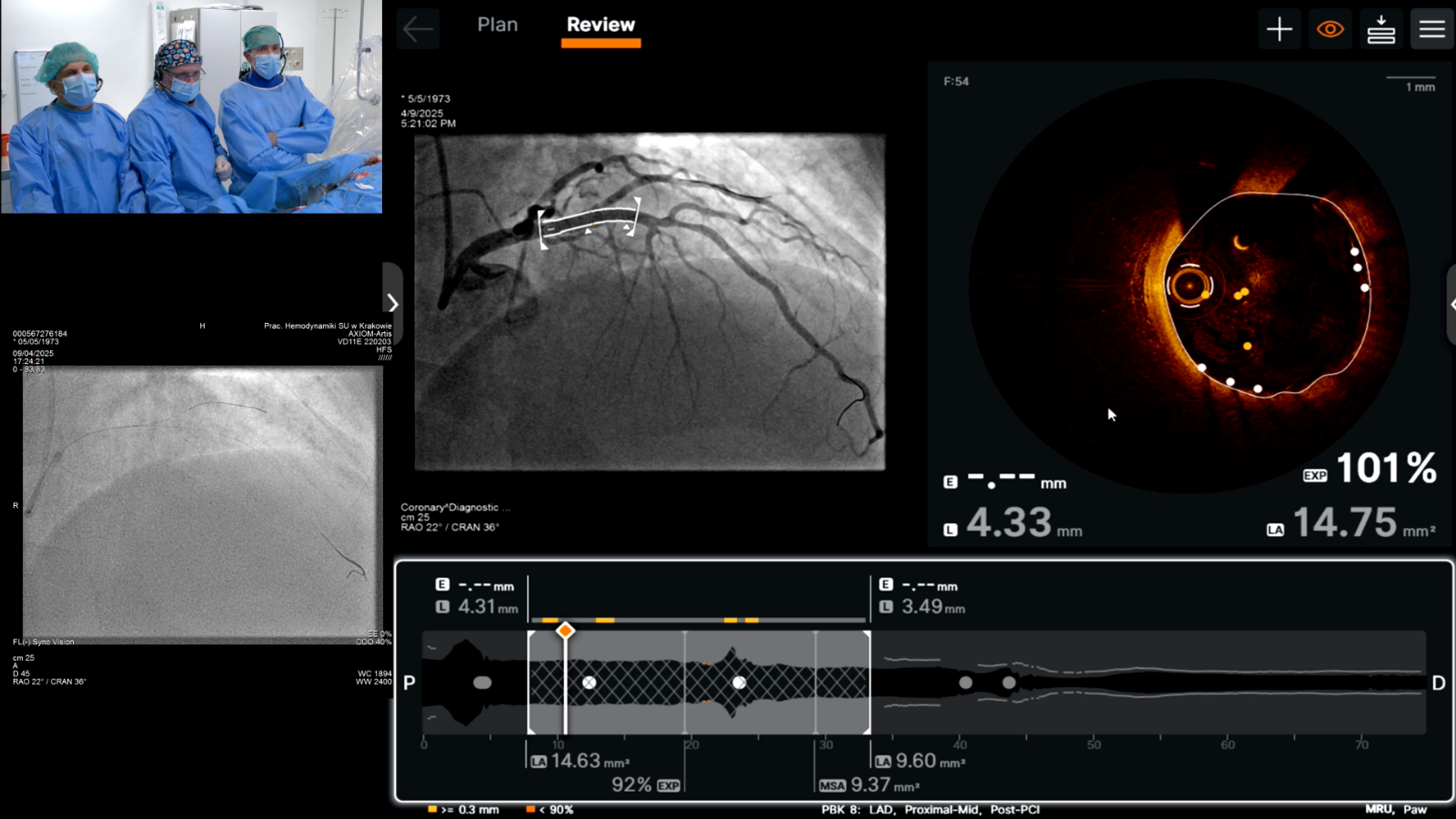Expand the left panel chevron arrow

[392, 303]
